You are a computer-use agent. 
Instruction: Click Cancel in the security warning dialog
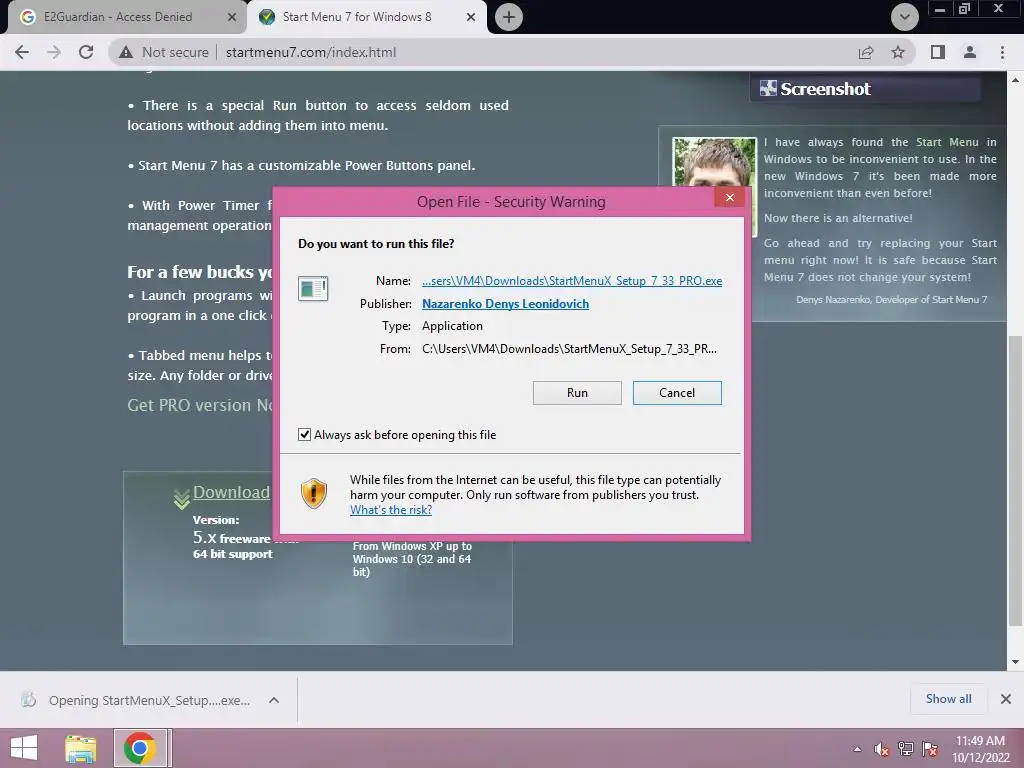677,392
